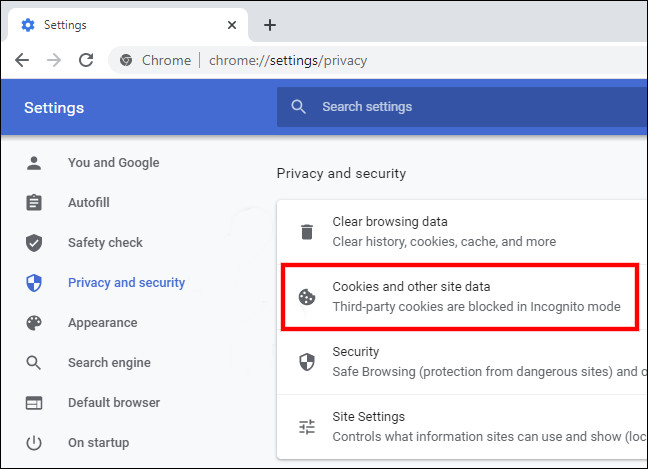Image resolution: width=648 pixels, height=469 pixels.
Task: Focus the Search settings box
Action: tap(462, 107)
